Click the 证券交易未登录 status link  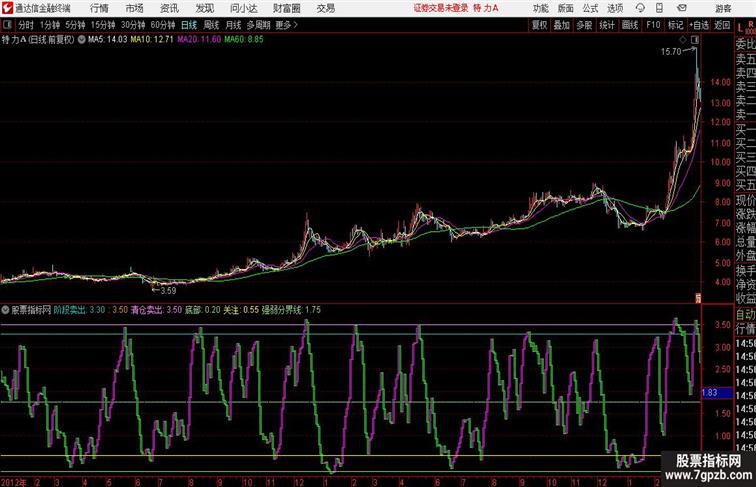[441, 8]
